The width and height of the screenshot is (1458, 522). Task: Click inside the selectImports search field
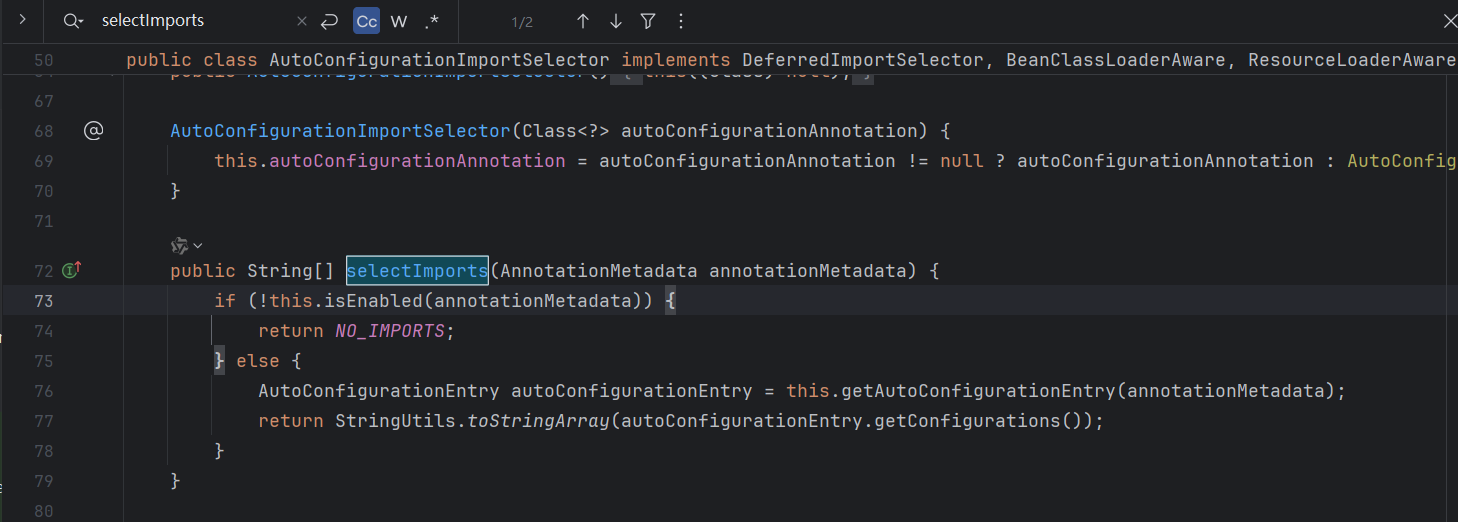tap(190, 21)
